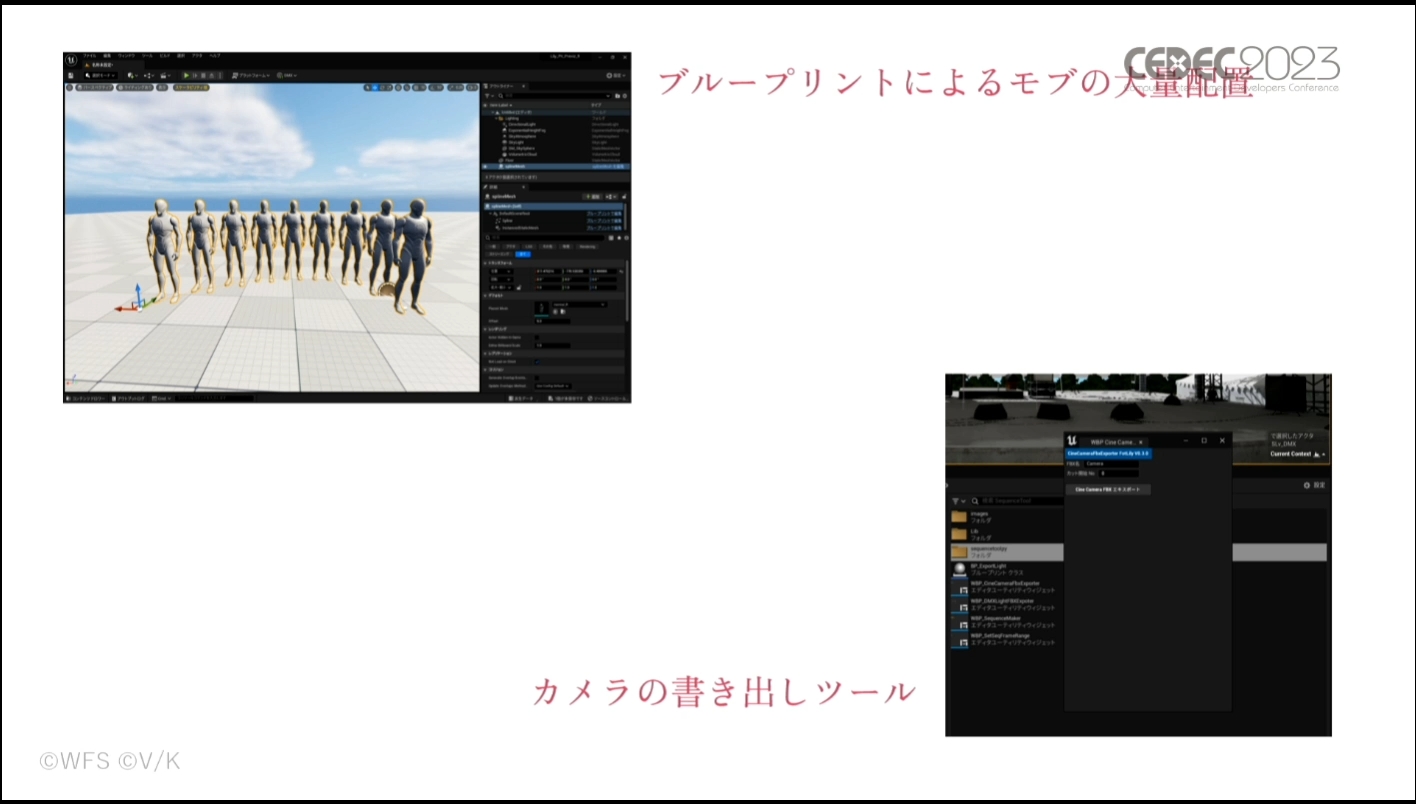This screenshot has height=804, width=1416.
Task: Open the cinematics clapperboard toolbar icon
Action: (165, 75)
